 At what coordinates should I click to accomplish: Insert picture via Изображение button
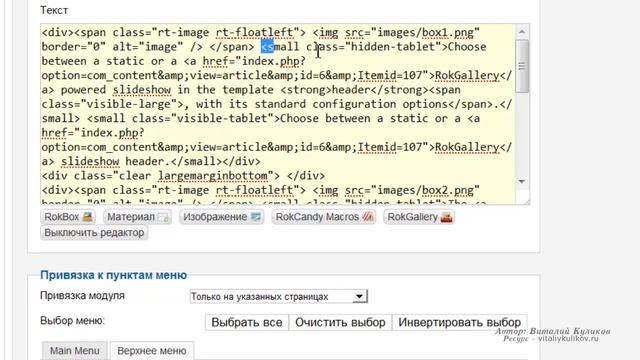tap(222, 217)
